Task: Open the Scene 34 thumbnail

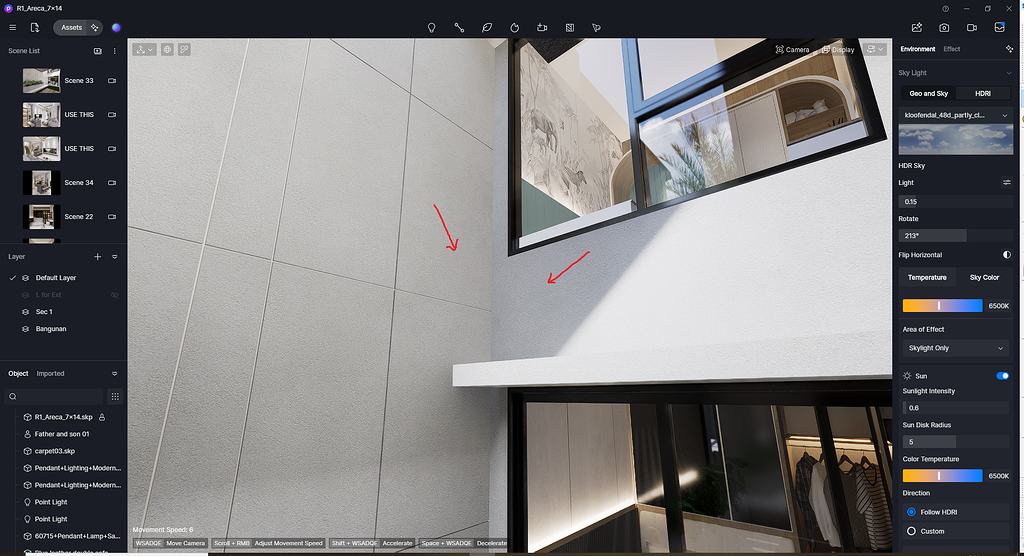Action: tap(42, 183)
